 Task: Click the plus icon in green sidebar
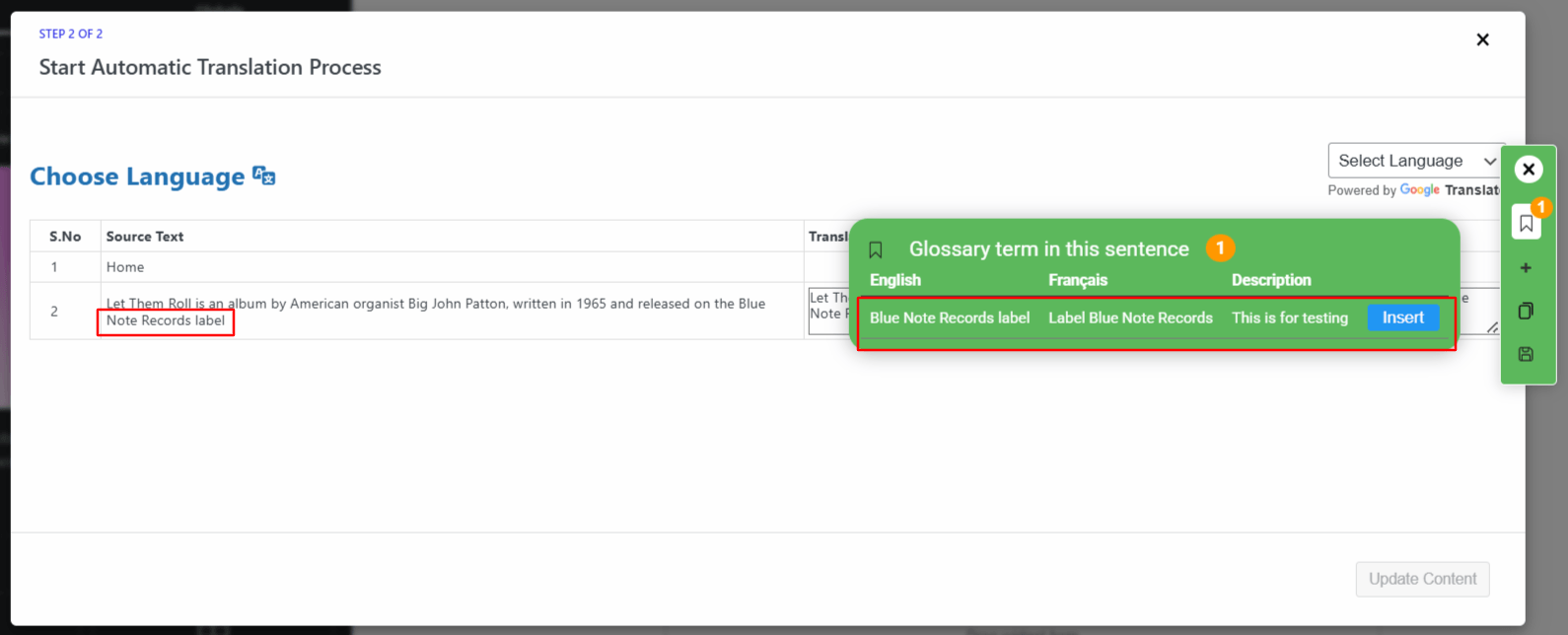(x=1526, y=268)
